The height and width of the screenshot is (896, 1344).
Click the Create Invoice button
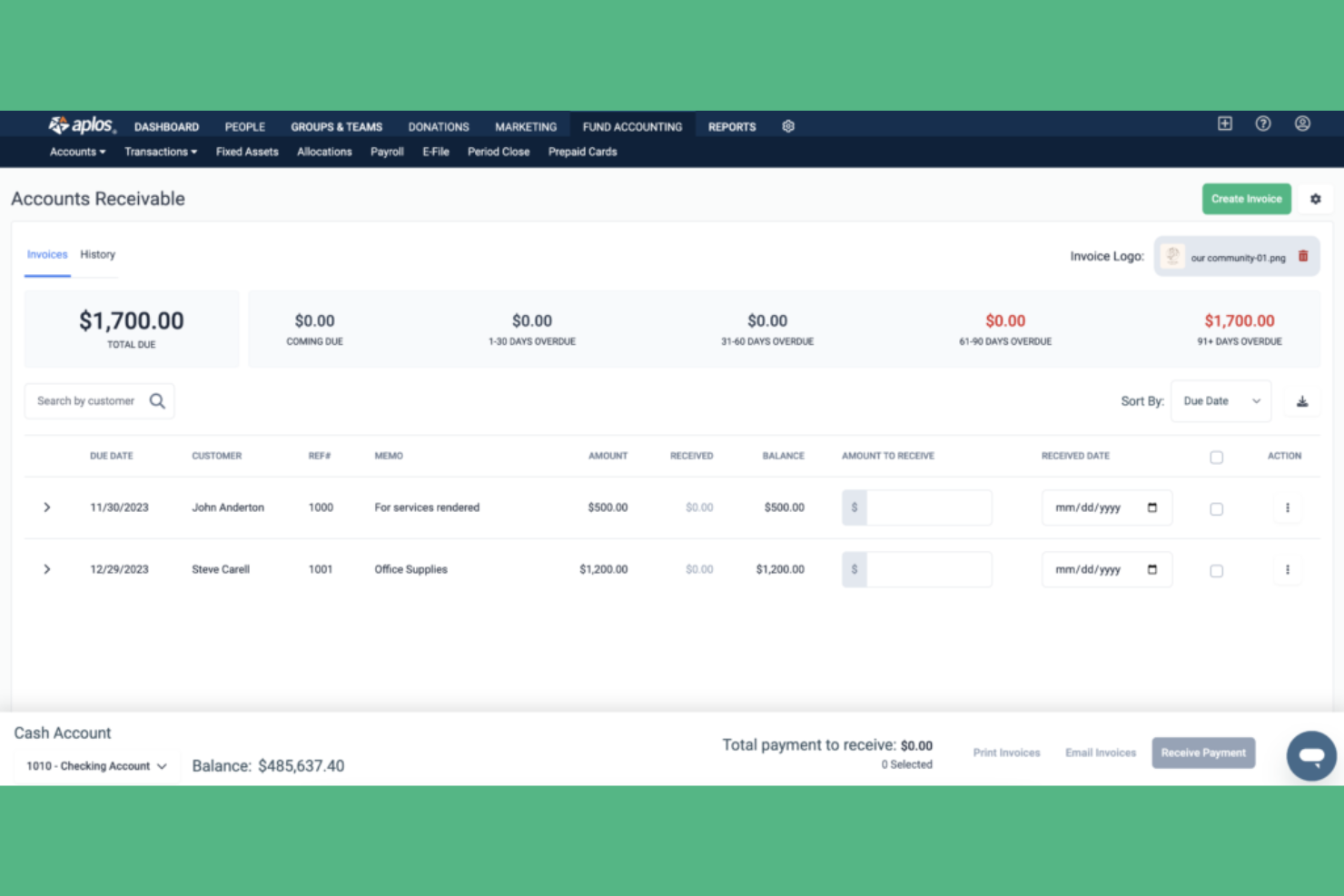[1246, 198]
